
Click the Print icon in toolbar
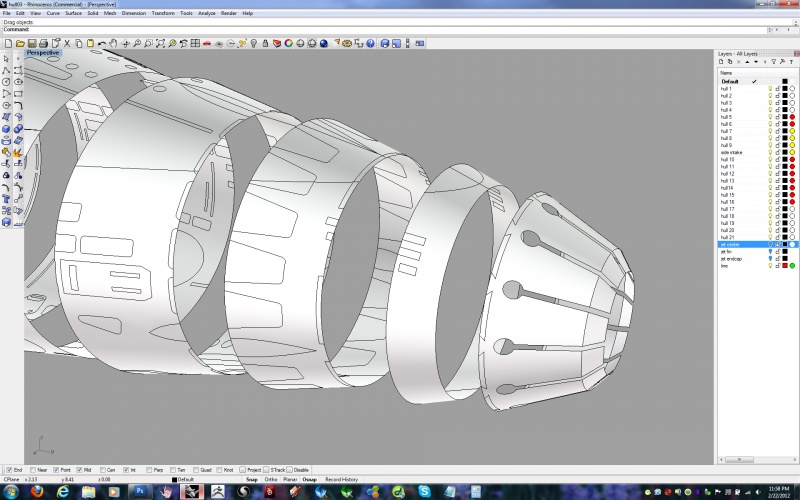tap(43, 43)
